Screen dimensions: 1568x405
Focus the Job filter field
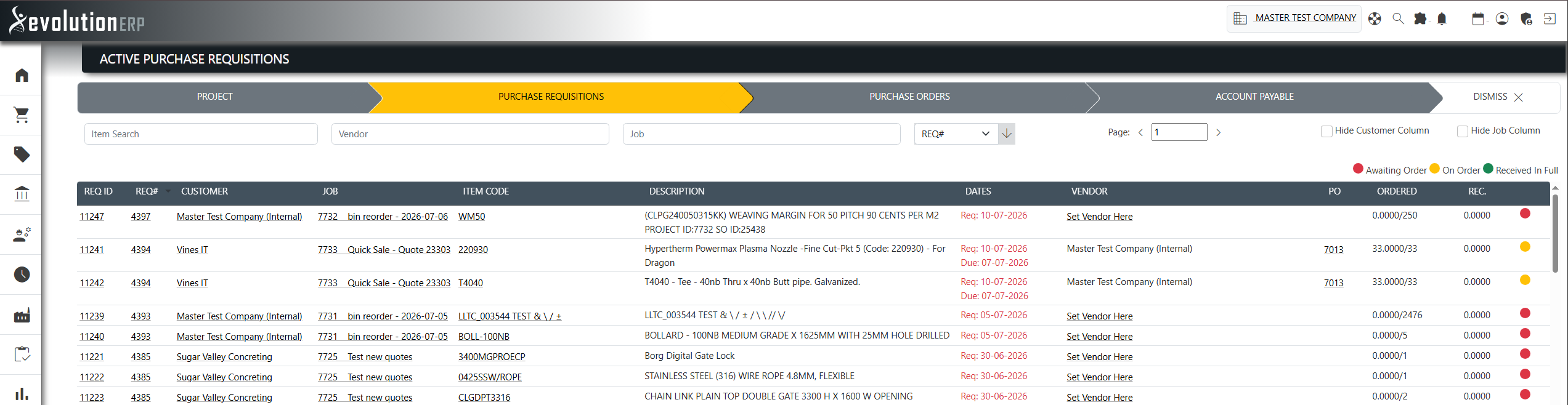pos(762,134)
